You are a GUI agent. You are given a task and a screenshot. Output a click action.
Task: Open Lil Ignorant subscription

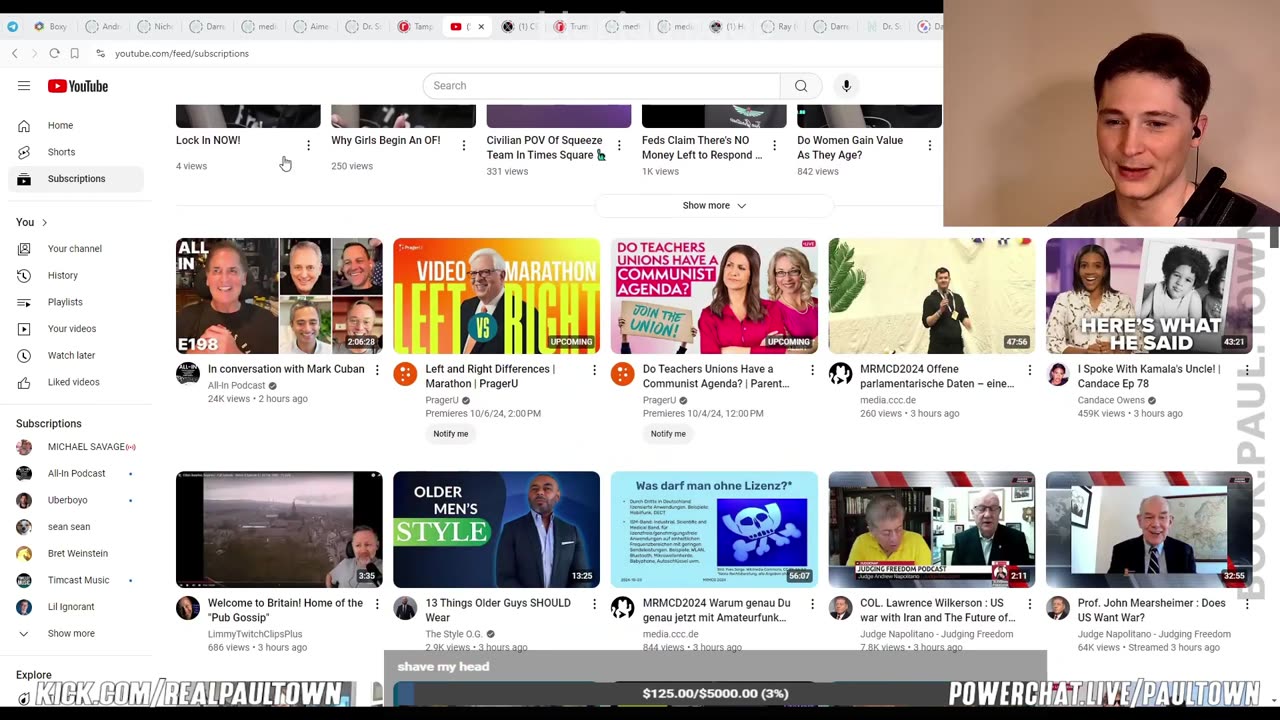(x=76, y=607)
